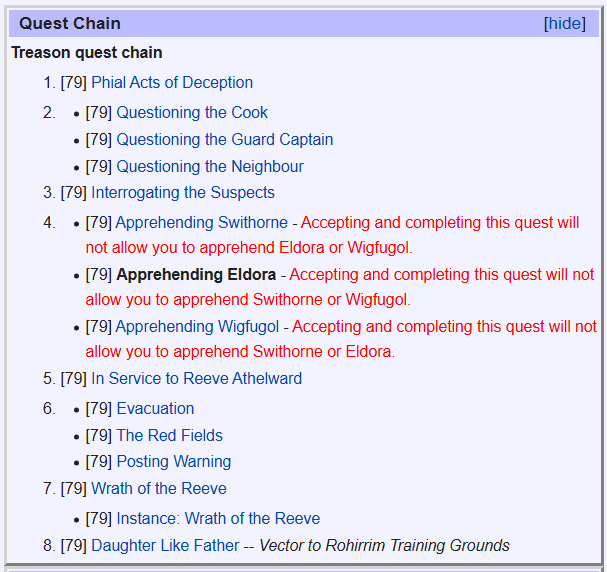
Task: Go to Questioning the Guard Captain
Action: tap(225, 139)
